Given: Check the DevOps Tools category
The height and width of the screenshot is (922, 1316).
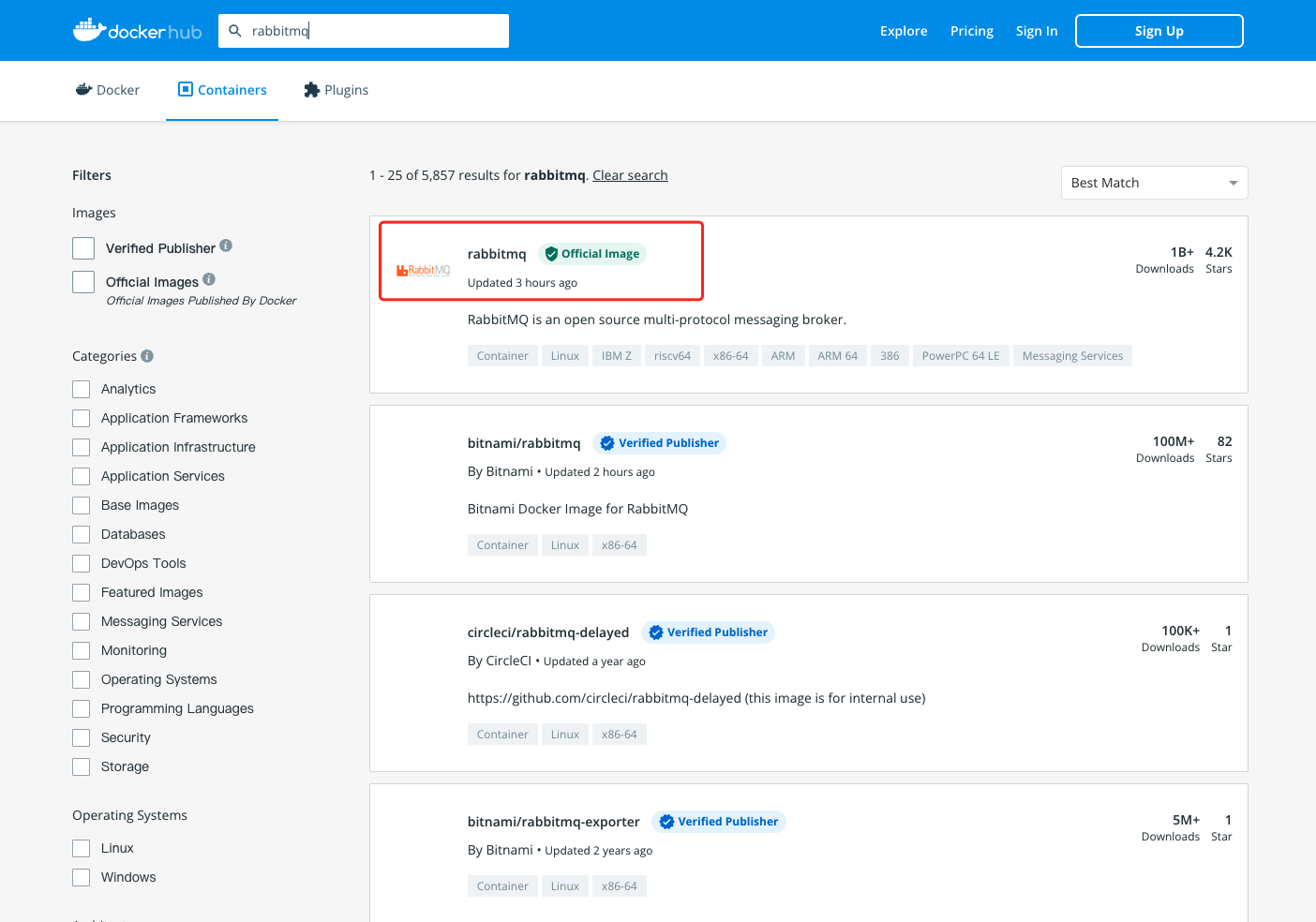Looking at the screenshot, I should pos(82,563).
